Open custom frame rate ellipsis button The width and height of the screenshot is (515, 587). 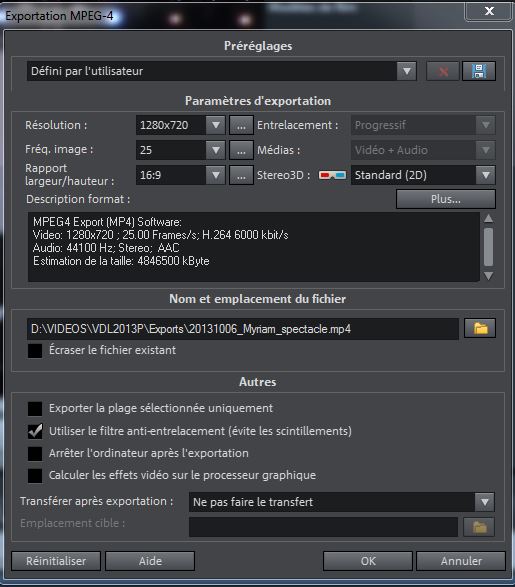click(x=241, y=150)
